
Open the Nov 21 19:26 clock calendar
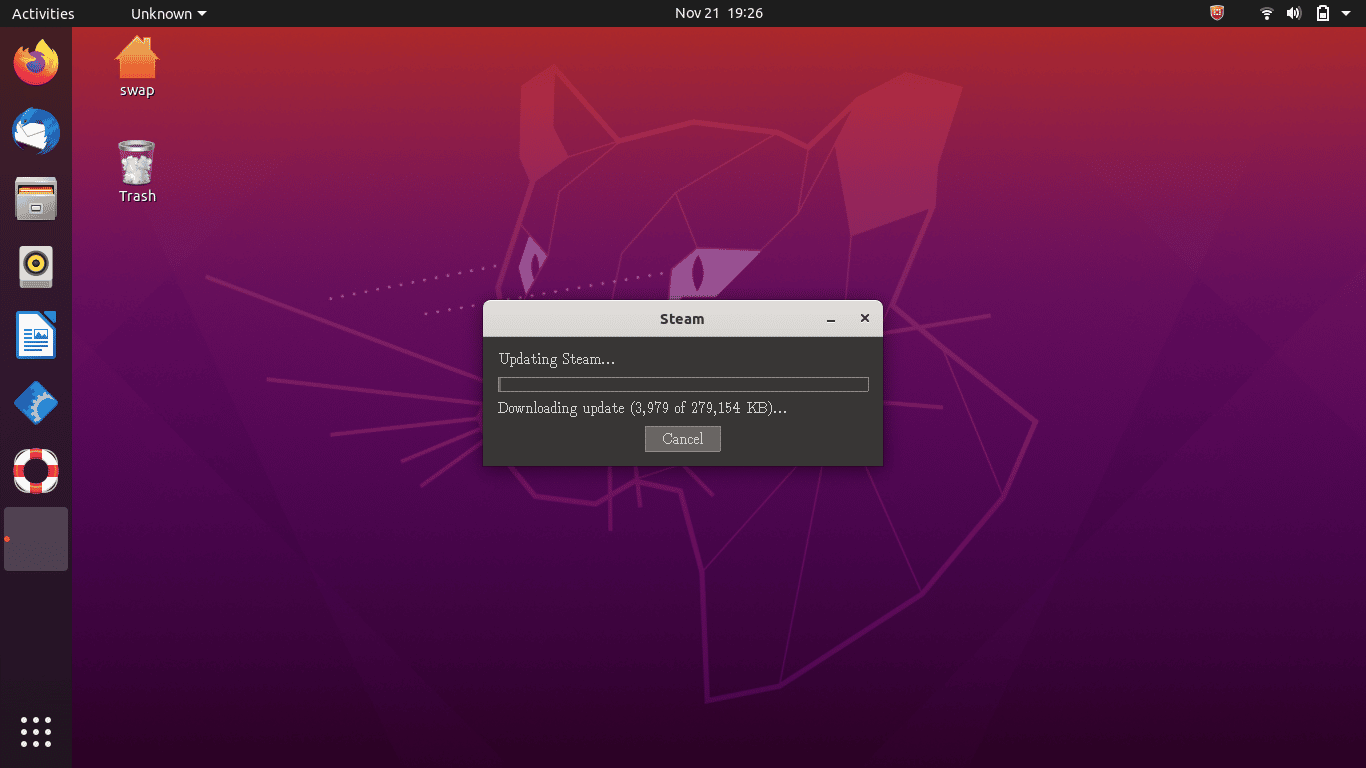[719, 13]
